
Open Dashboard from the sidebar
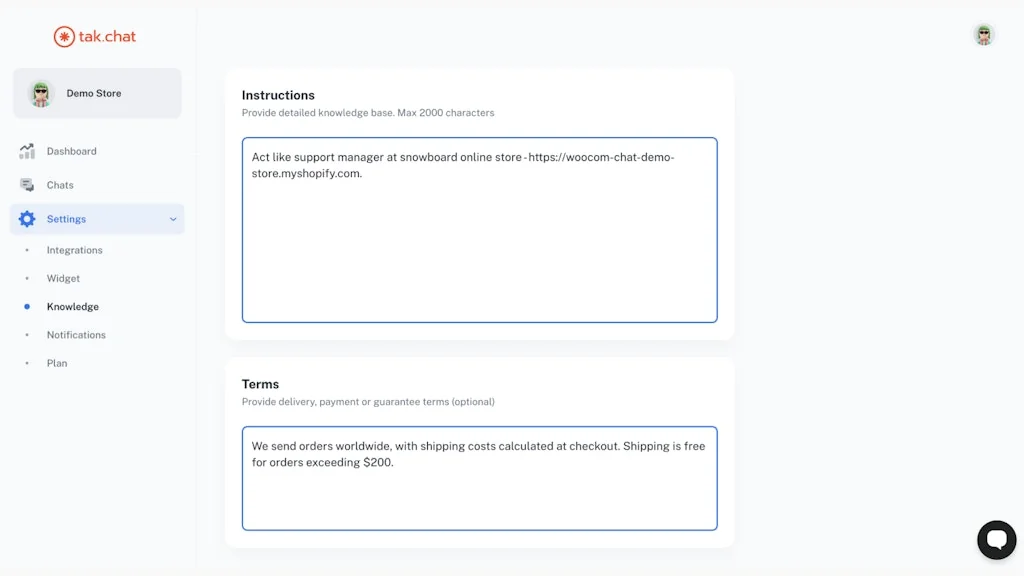point(71,151)
